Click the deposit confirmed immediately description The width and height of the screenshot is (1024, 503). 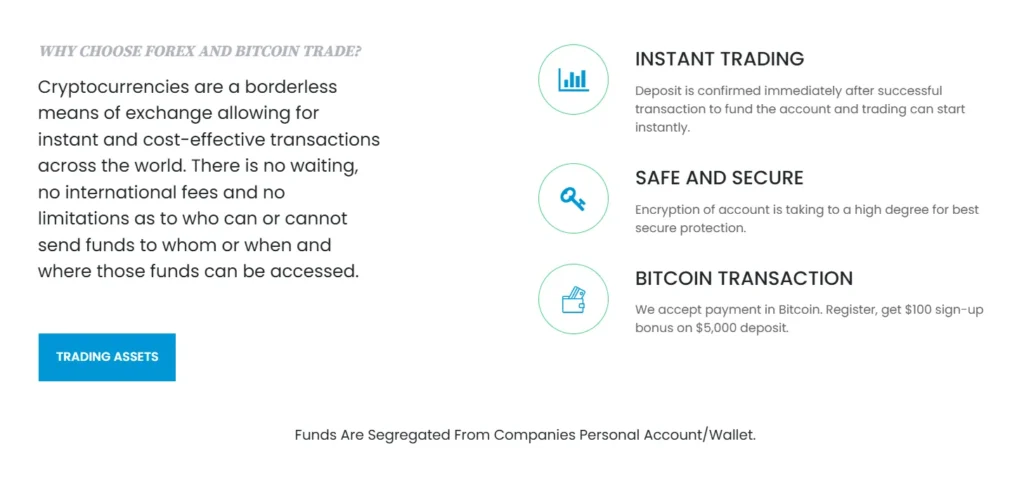[x=799, y=109]
